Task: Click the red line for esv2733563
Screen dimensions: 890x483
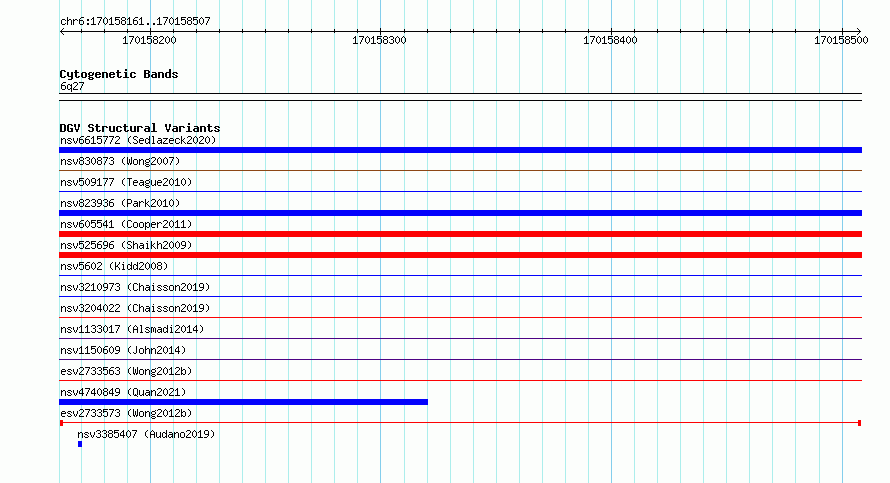Action: coord(460,380)
